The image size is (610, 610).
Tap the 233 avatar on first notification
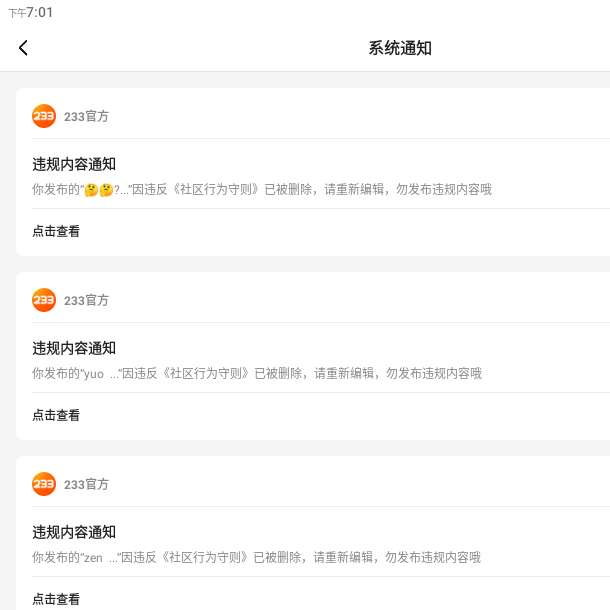tap(44, 116)
